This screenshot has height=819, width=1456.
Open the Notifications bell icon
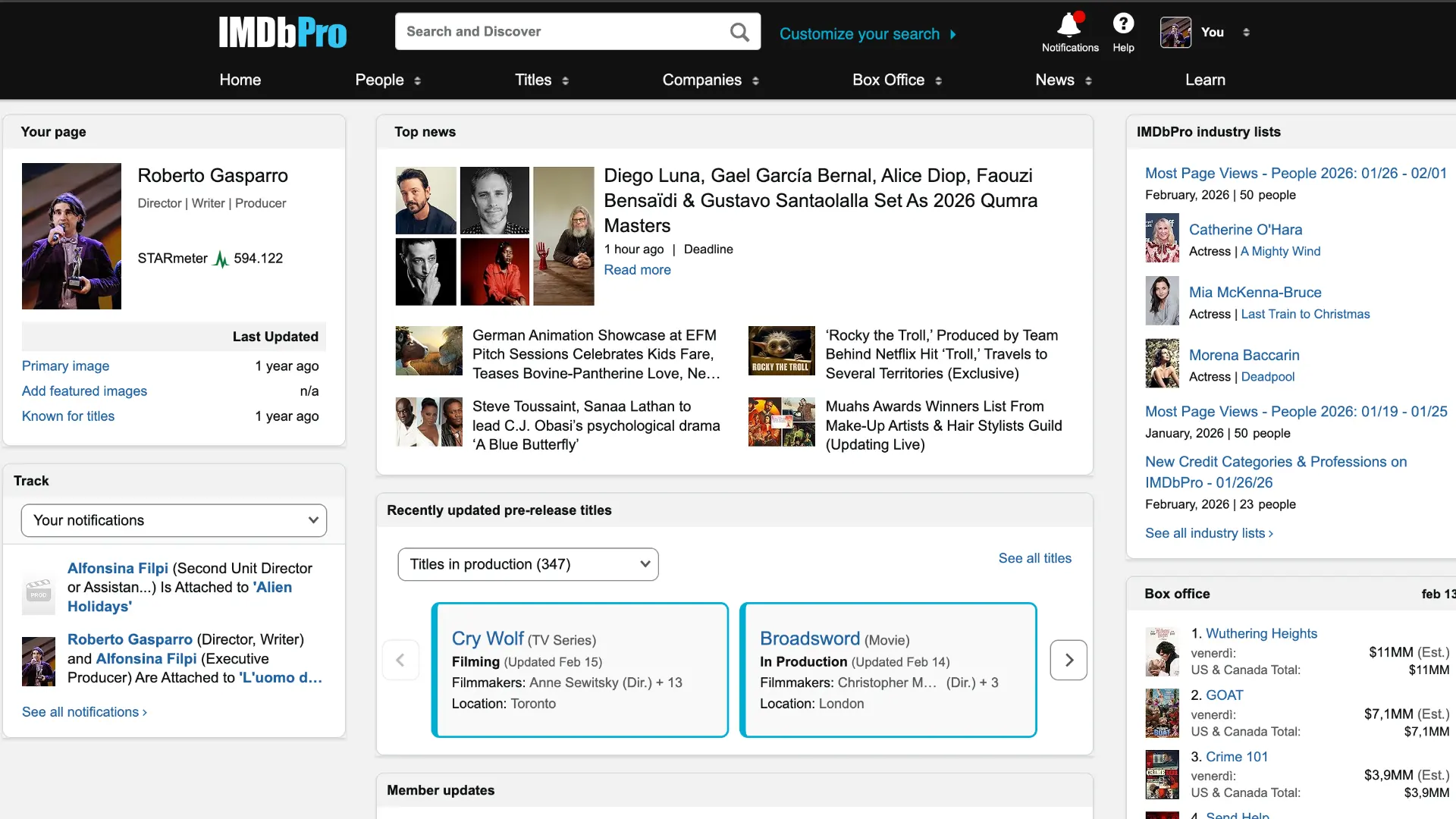coord(1069,25)
